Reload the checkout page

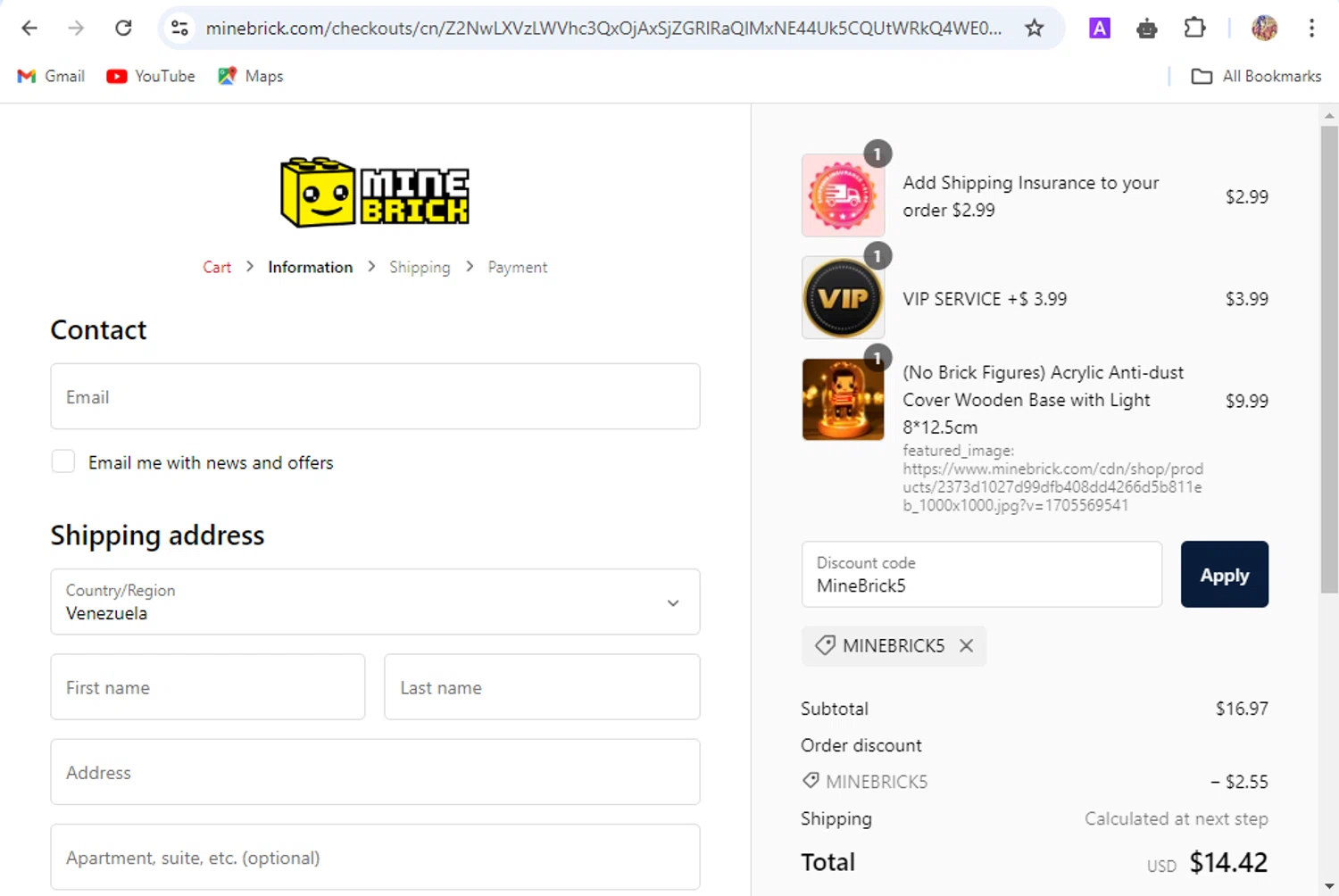point(123,29)
